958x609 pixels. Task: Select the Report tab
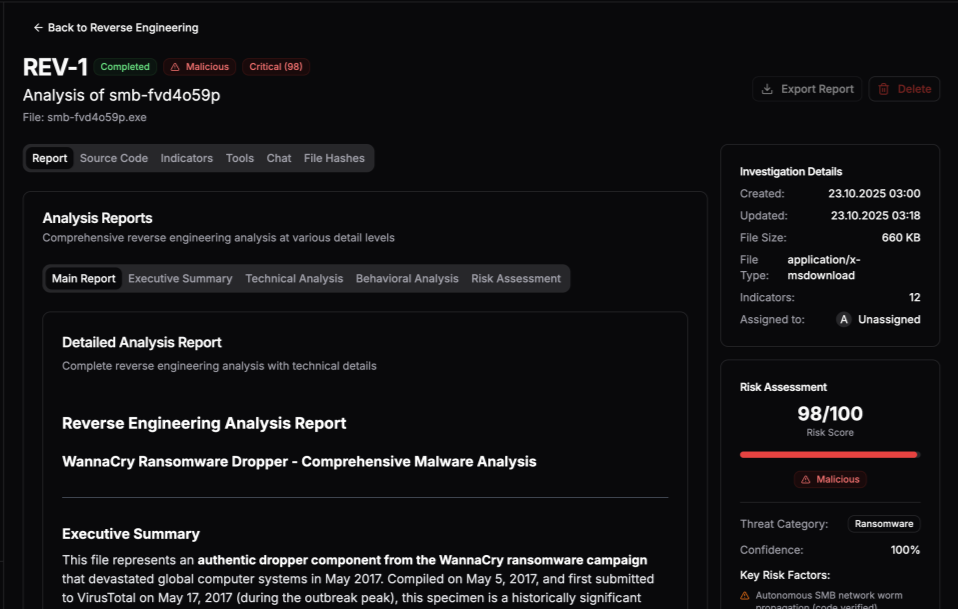tap(49, 158)
